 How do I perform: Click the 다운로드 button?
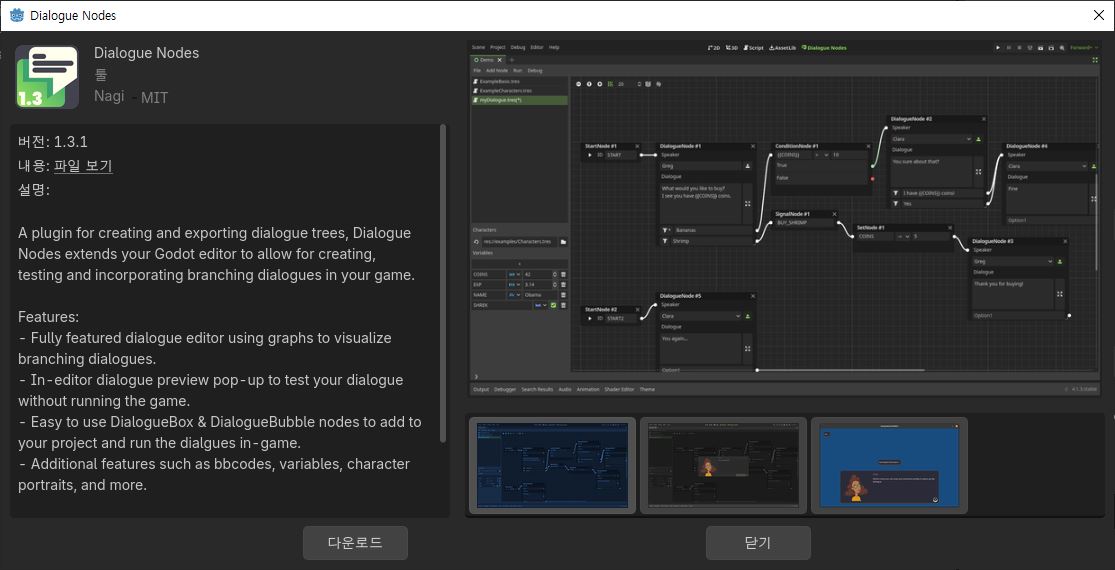pos(355,543)
